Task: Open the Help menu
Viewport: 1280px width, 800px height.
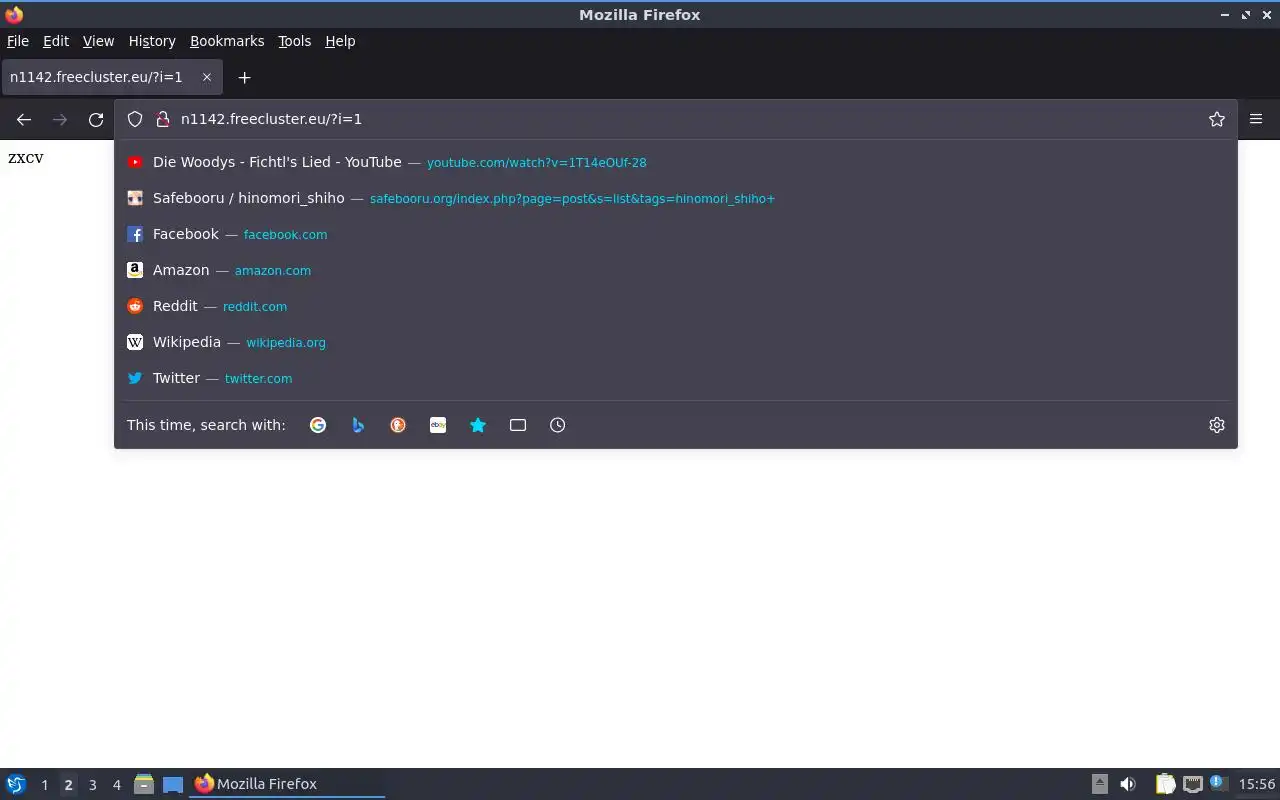Action: point(340,41)
